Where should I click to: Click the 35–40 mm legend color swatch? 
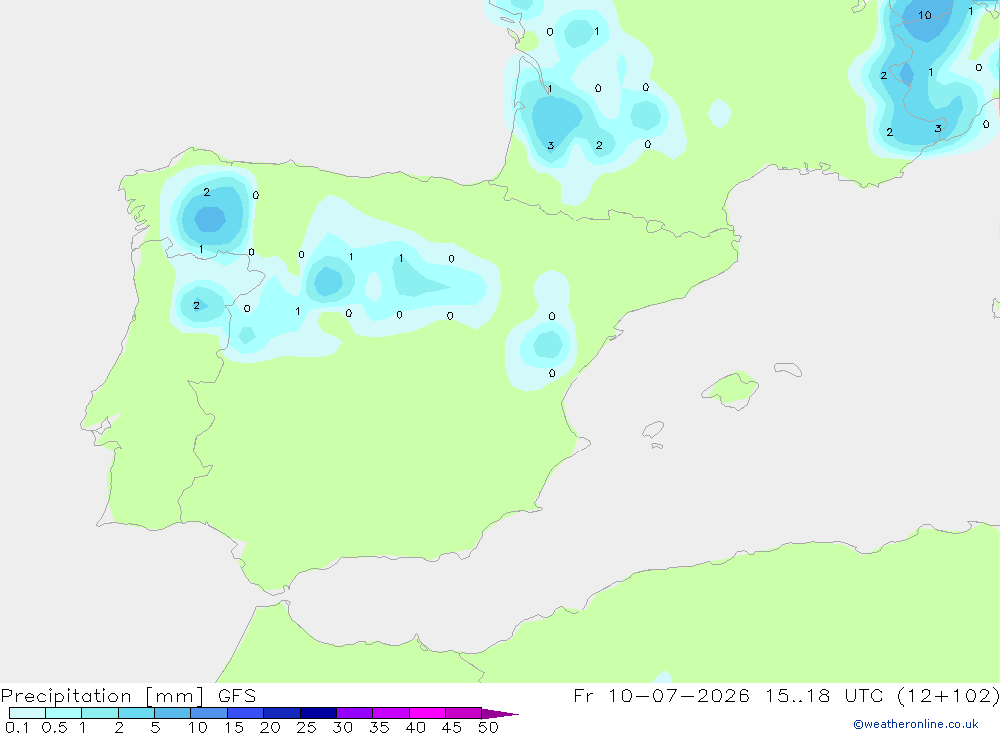pos(391,713)
